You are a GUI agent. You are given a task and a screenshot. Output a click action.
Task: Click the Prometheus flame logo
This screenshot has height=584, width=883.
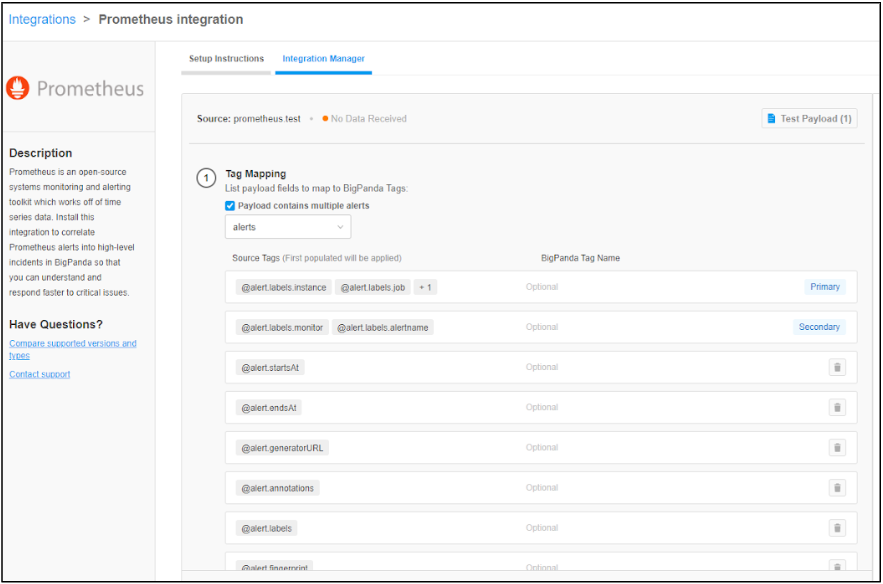(17, 88)
